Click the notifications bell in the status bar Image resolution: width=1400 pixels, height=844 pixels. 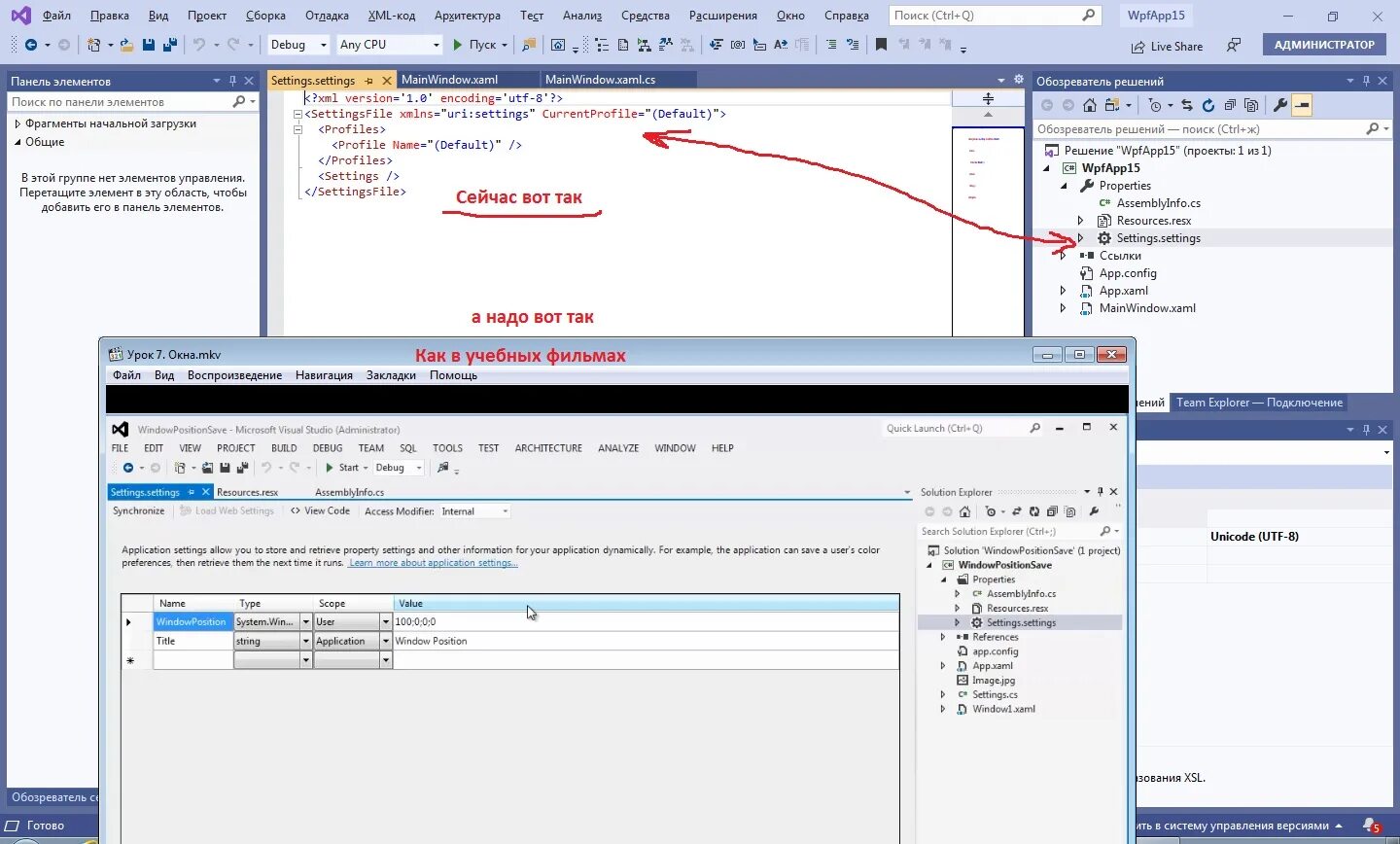(x=1372, y=826)
